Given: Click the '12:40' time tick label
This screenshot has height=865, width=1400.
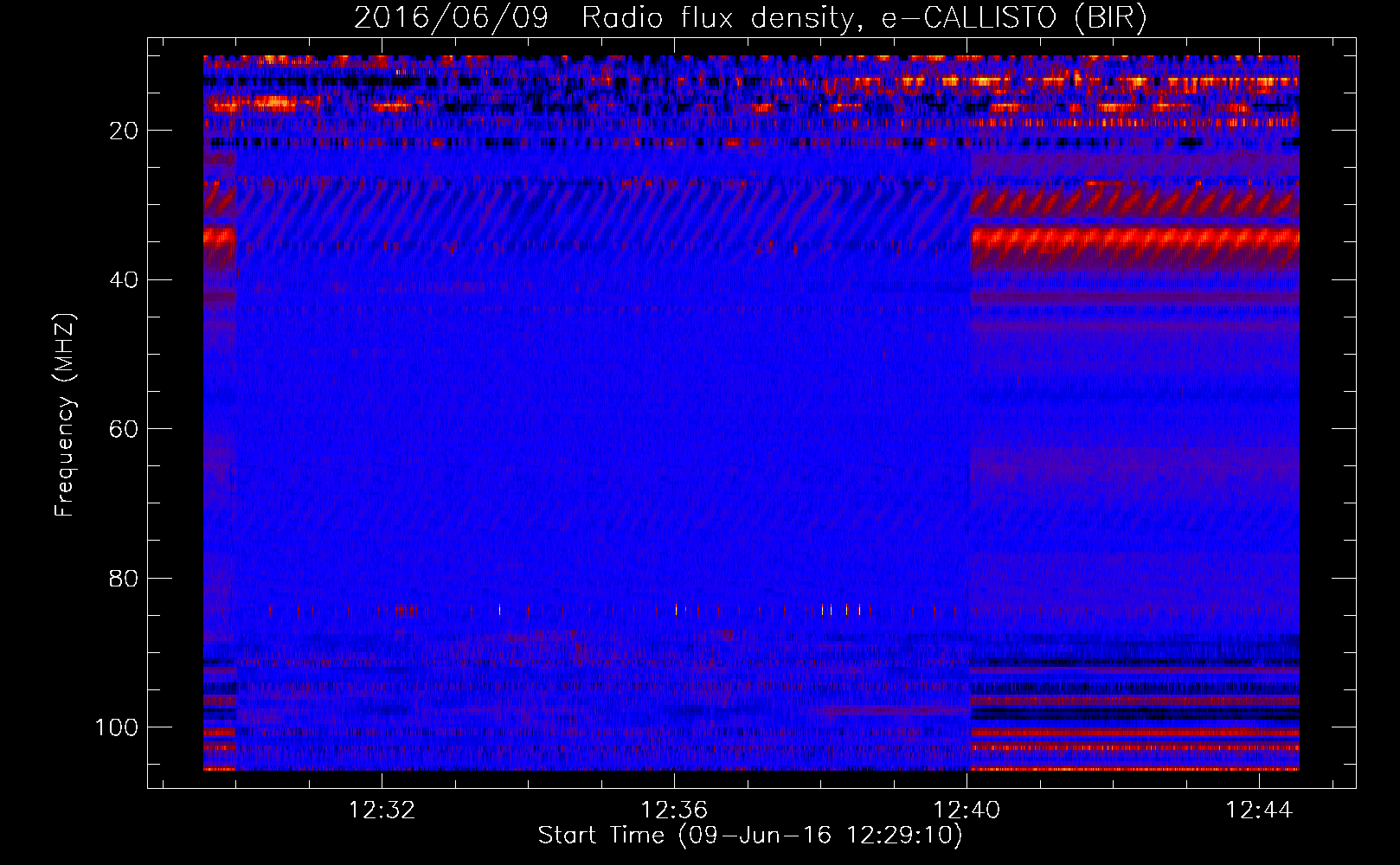Looking at the screenshot, I should (x=967, y=810).
